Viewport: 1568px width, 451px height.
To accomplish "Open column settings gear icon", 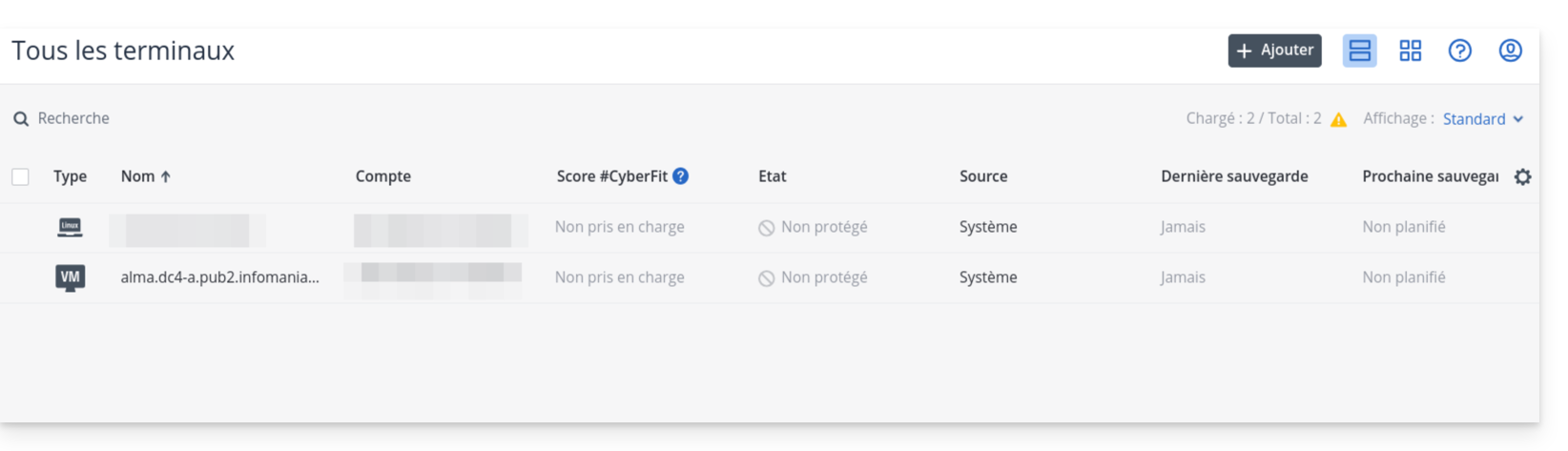I will tap(1522, 176).
